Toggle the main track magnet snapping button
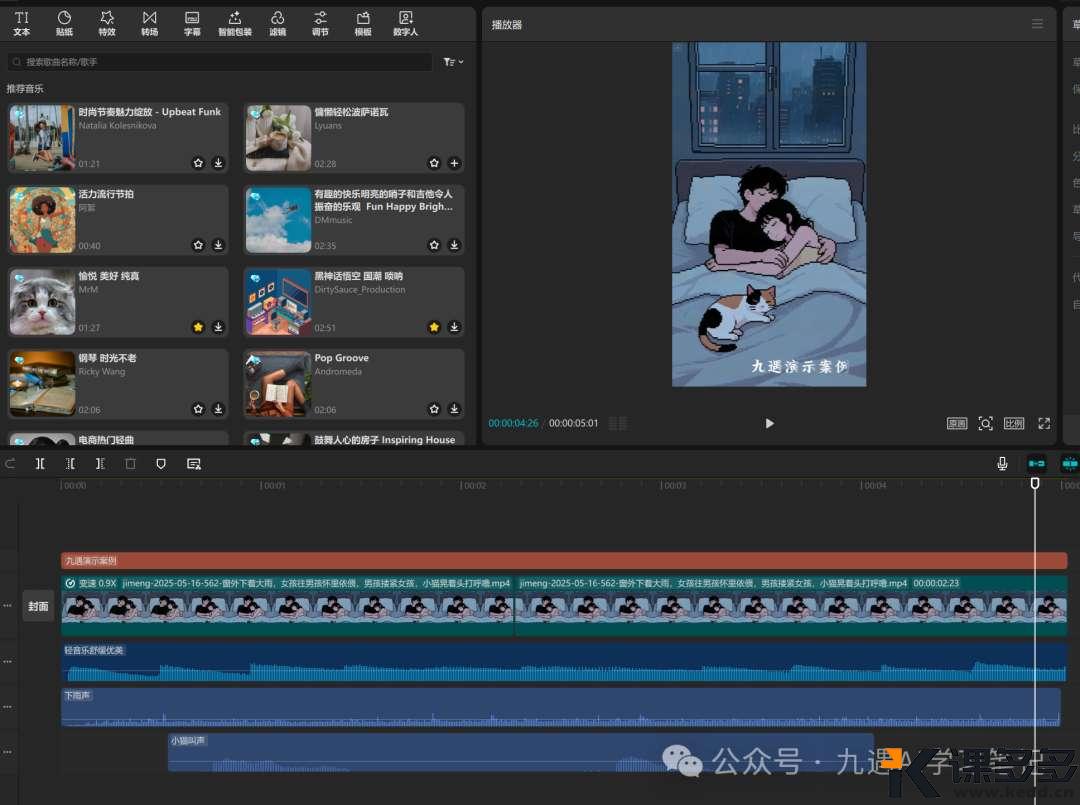This screenshot has width=1080, height=805. [x=1036, y=464]
